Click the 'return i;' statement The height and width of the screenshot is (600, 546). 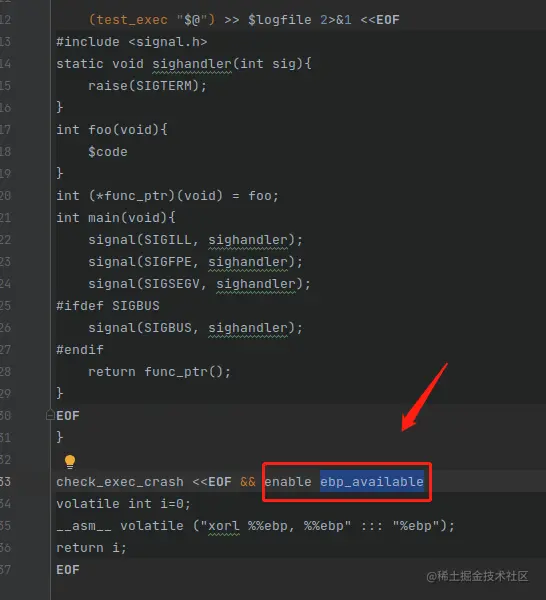pos(92,548)
